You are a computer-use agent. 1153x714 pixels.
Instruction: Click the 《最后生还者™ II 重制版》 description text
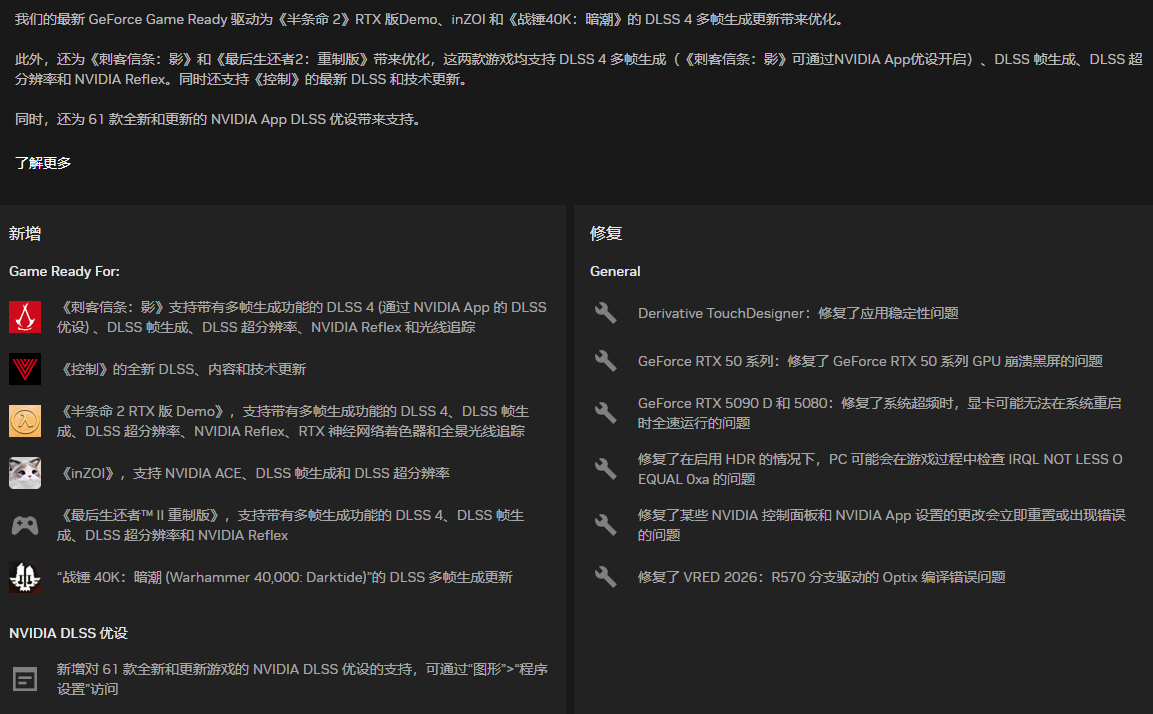point(290,525)
